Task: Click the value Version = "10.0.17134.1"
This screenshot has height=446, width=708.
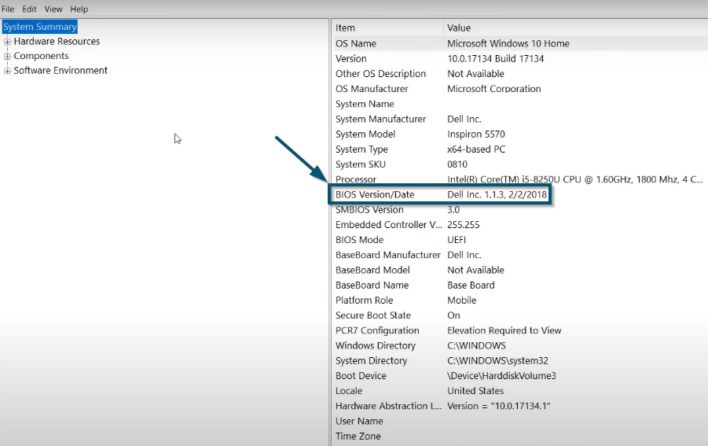Action: 498,406
